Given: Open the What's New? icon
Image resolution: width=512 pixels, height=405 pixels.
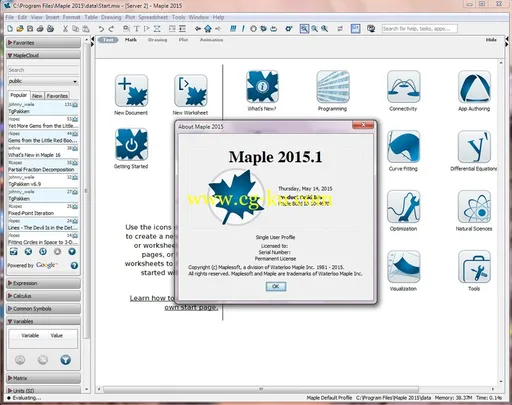Looking at the screenshot, I should tap(262, 87).
